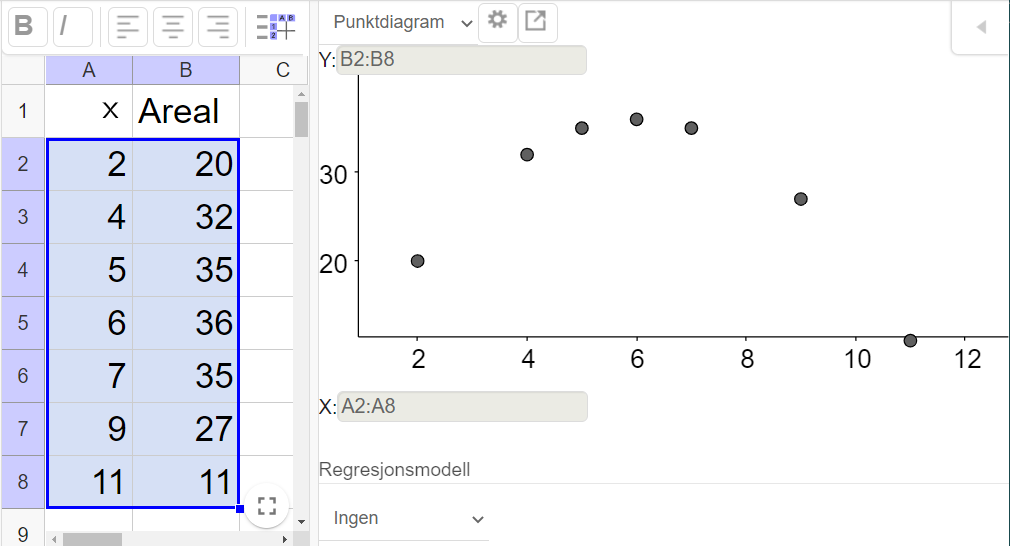Image resolution: width=1010 pixels, height=546 pixels.
Task: Collapse panel with the top-right arrow
Action: click(981, 27)
